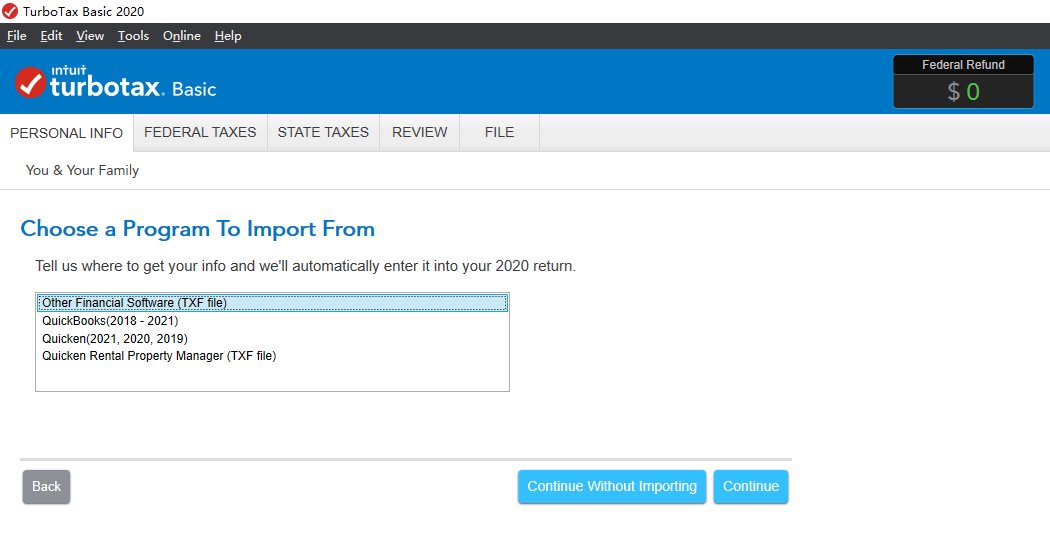Screen dimensions: 1050x552
Task: Open the Edit menu
Action: tap(51, 36)
